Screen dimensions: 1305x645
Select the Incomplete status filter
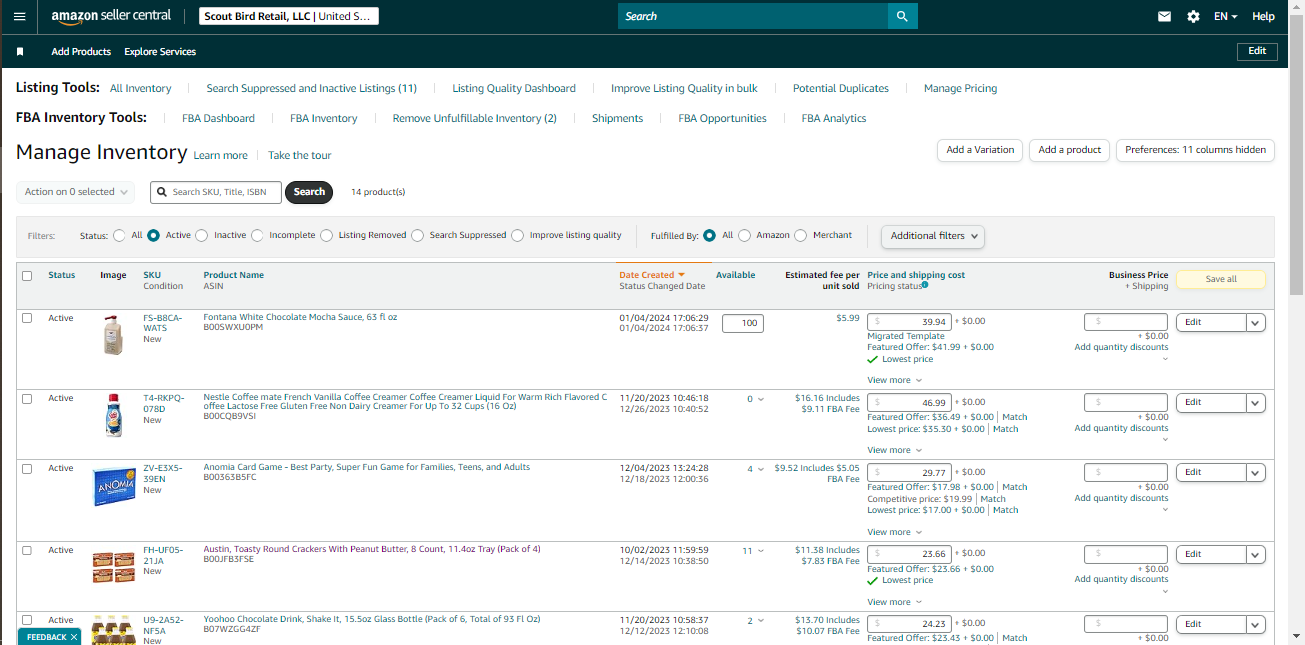click(x=257, y=236)
